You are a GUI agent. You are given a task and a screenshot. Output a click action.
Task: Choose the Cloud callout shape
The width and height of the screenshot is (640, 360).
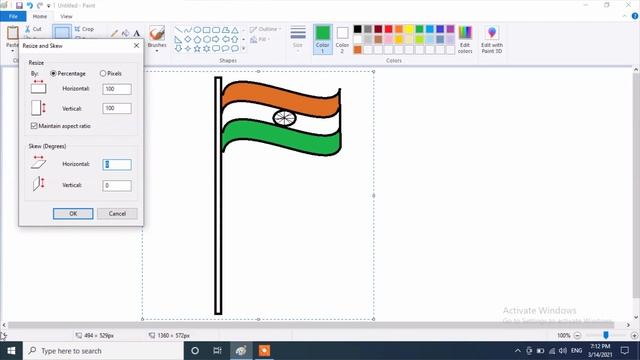click(x=235, y=49)
